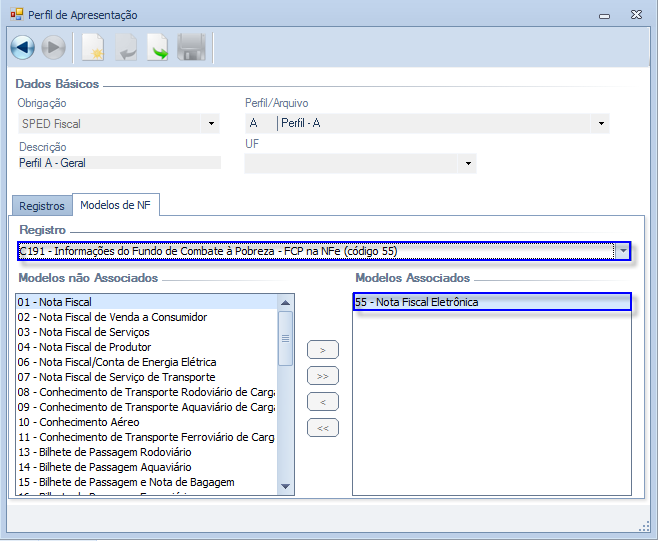Click the Descrição field with Perfil A - Geral
658x541 pixels.
click(x=118, y=163)
